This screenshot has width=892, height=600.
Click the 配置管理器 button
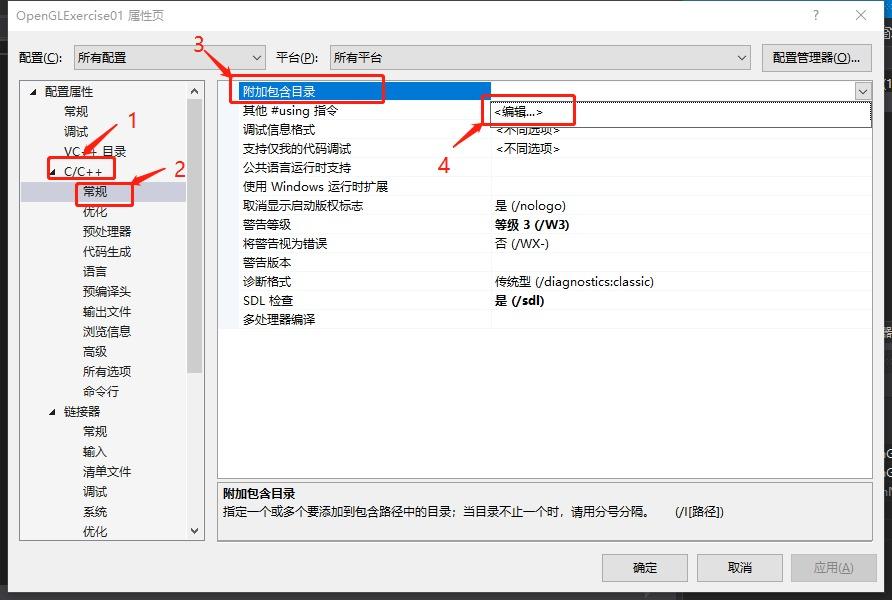818,57
